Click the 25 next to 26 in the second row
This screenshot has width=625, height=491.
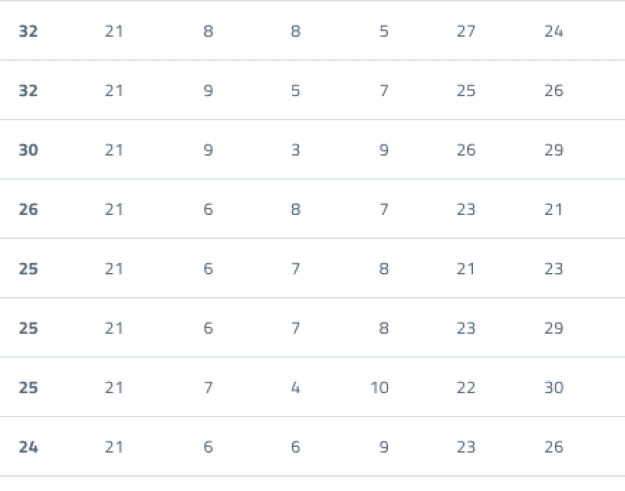point(466,91)
